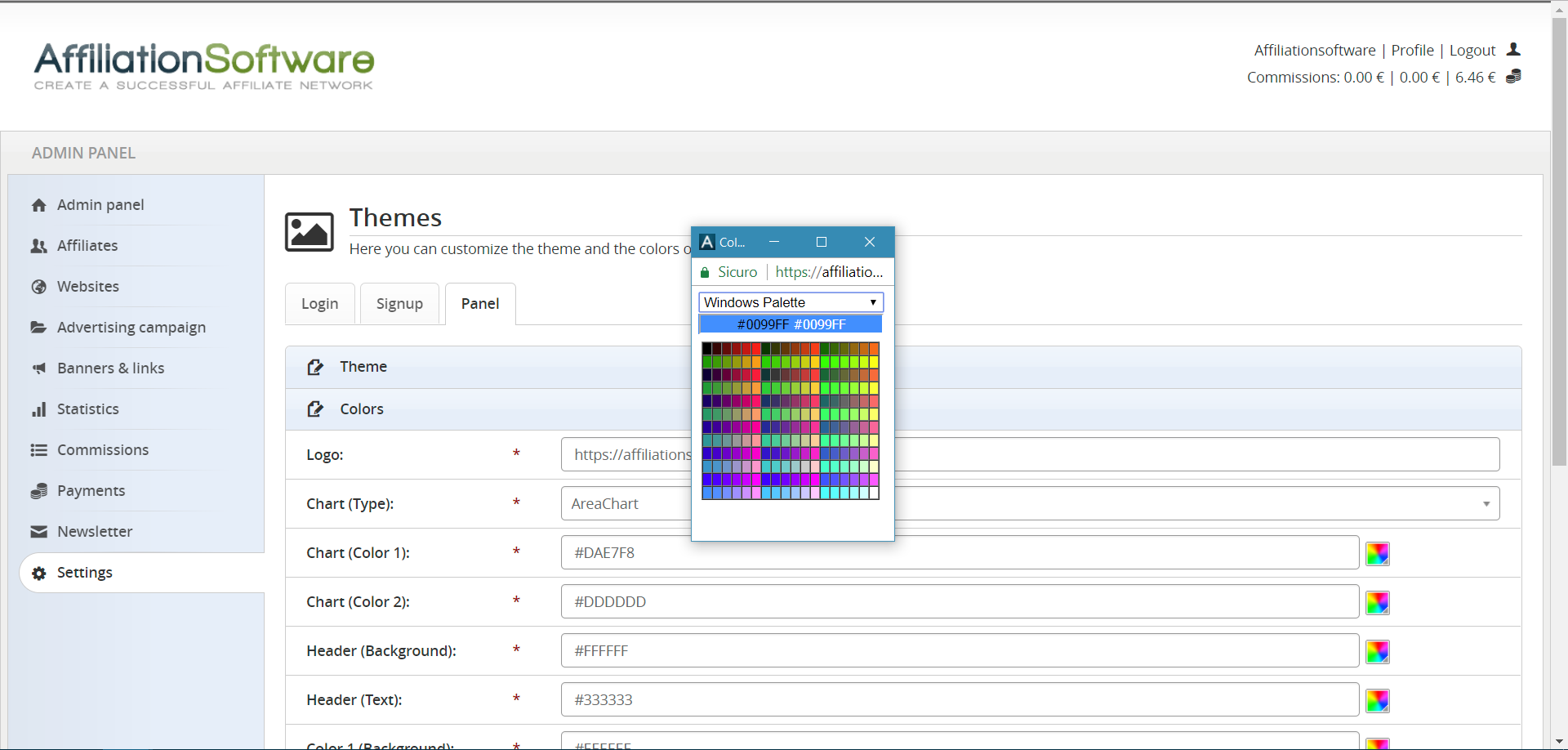
Task: Open Newsletter in the sidebar
Action: [95, 532]
